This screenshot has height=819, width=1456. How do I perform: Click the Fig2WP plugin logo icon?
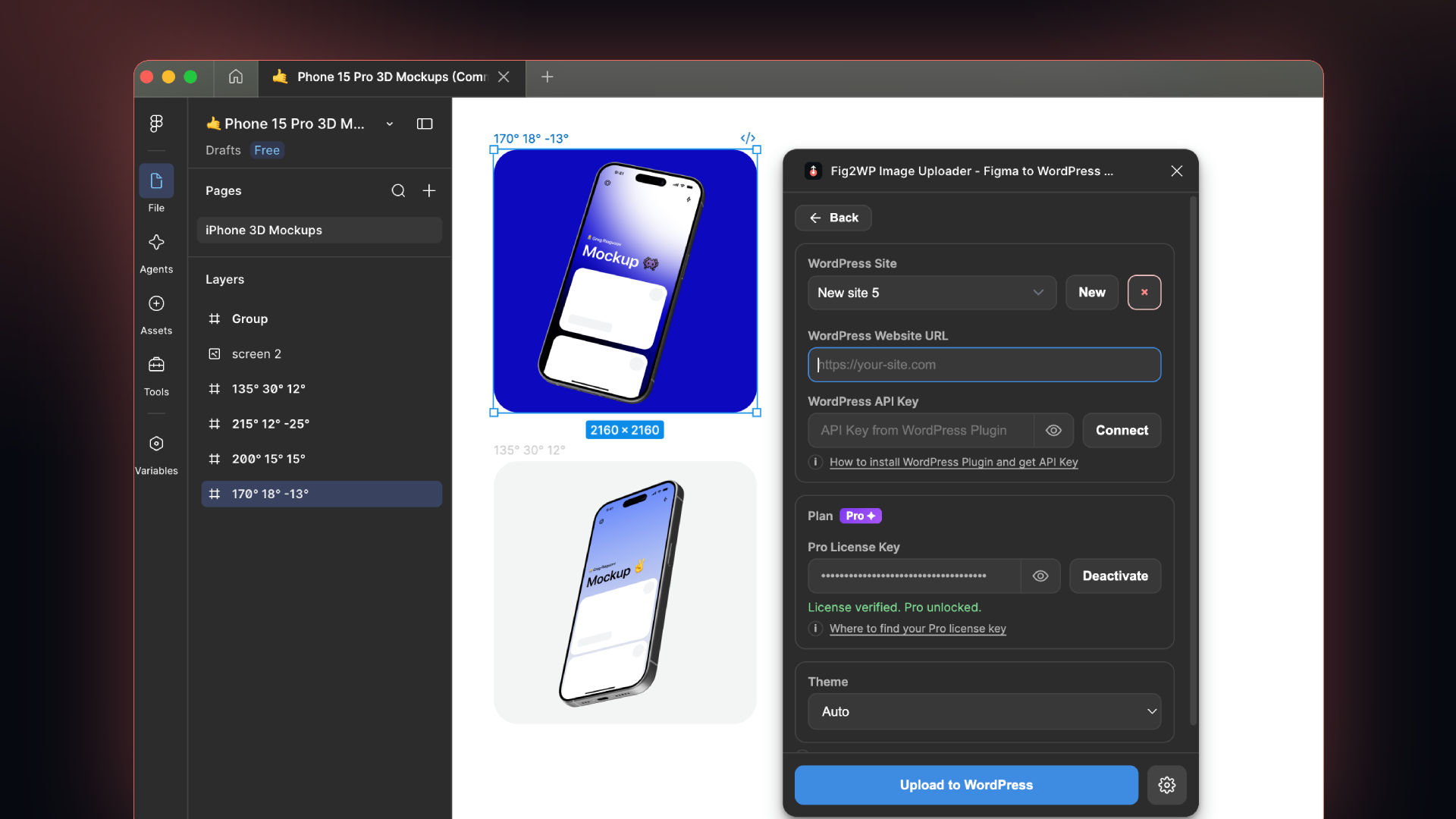(813, 171)
